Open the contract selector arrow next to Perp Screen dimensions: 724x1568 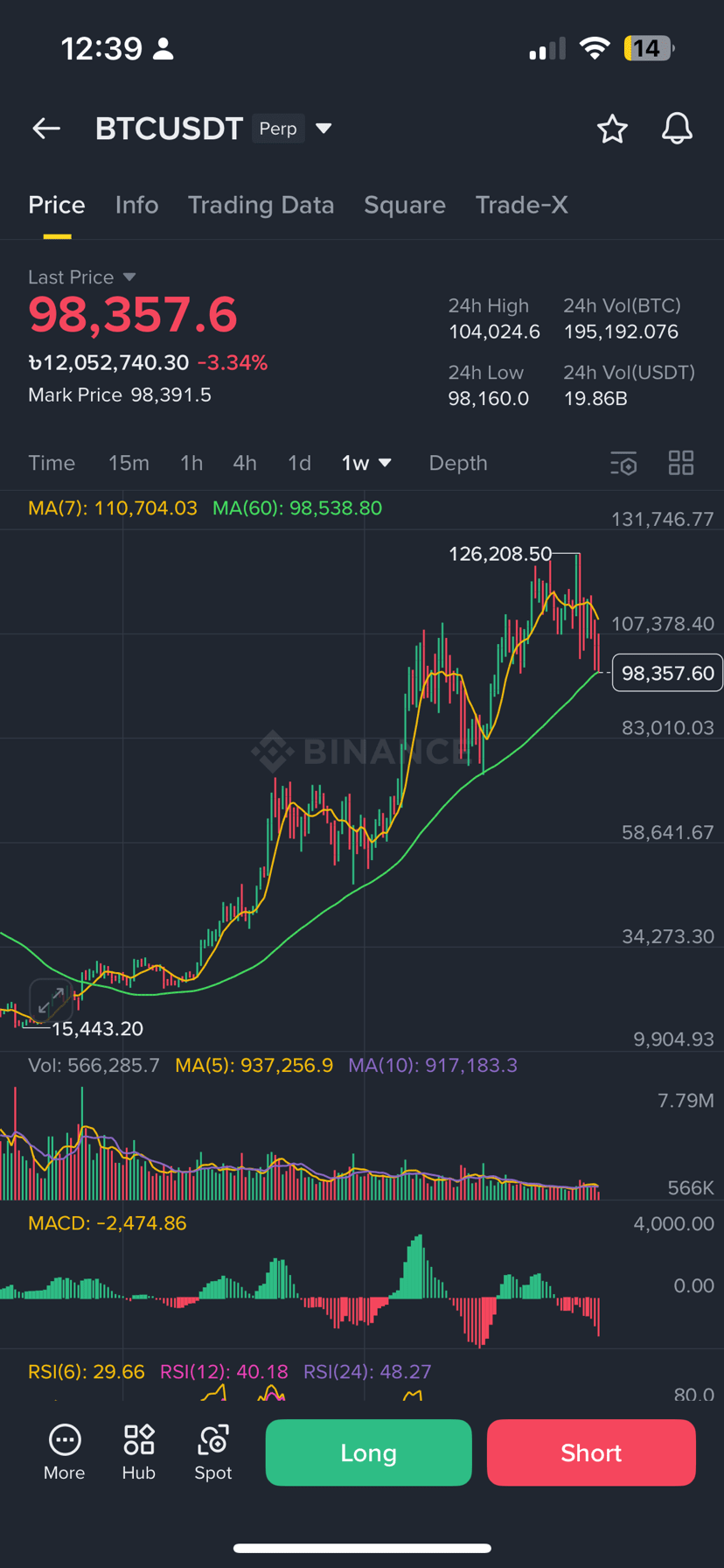click(x=324, y=129)
